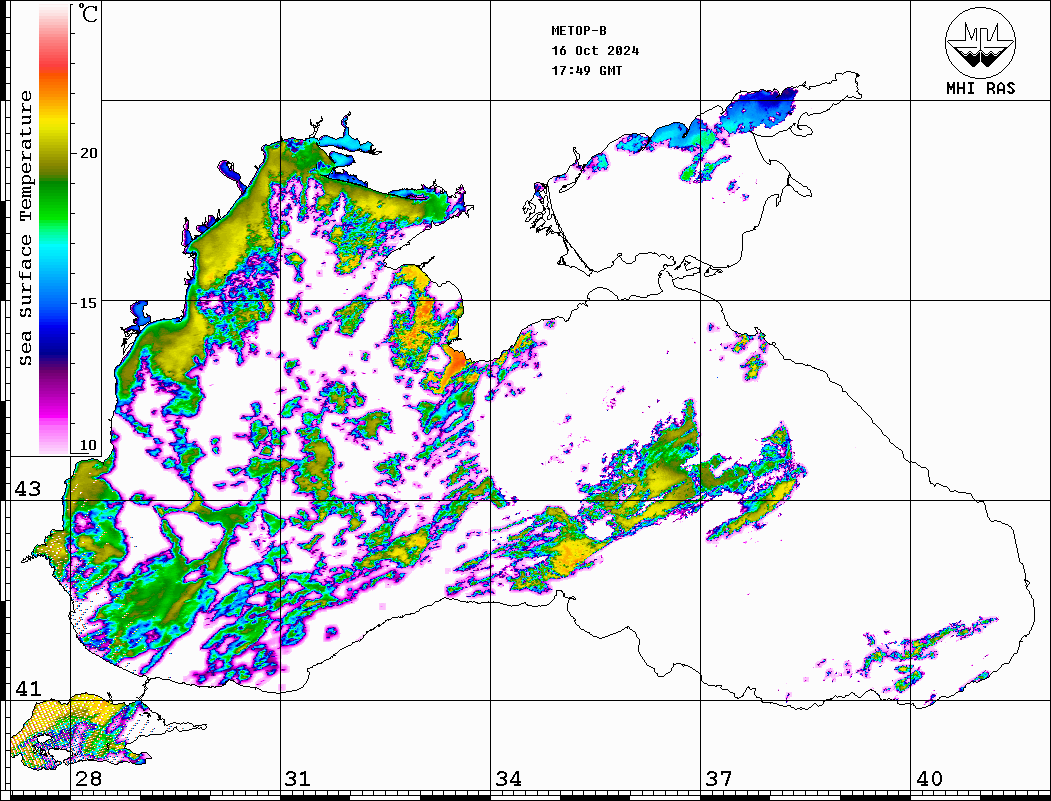Click the '16 Oct 2024' date text
The height and width of the screenshot is (801, 1051).
point(595,50)
